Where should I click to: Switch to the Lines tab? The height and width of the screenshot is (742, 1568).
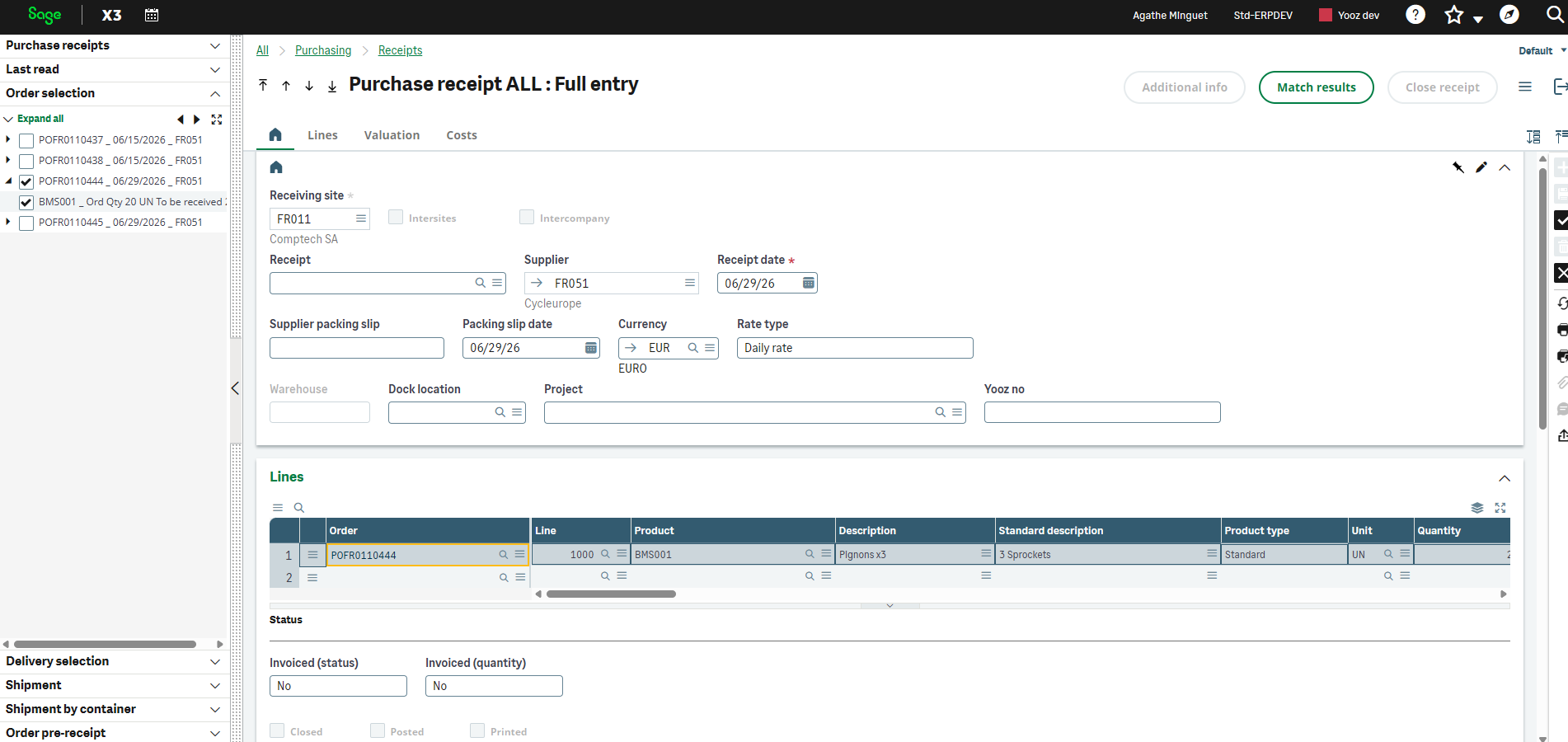pos(322,135)
